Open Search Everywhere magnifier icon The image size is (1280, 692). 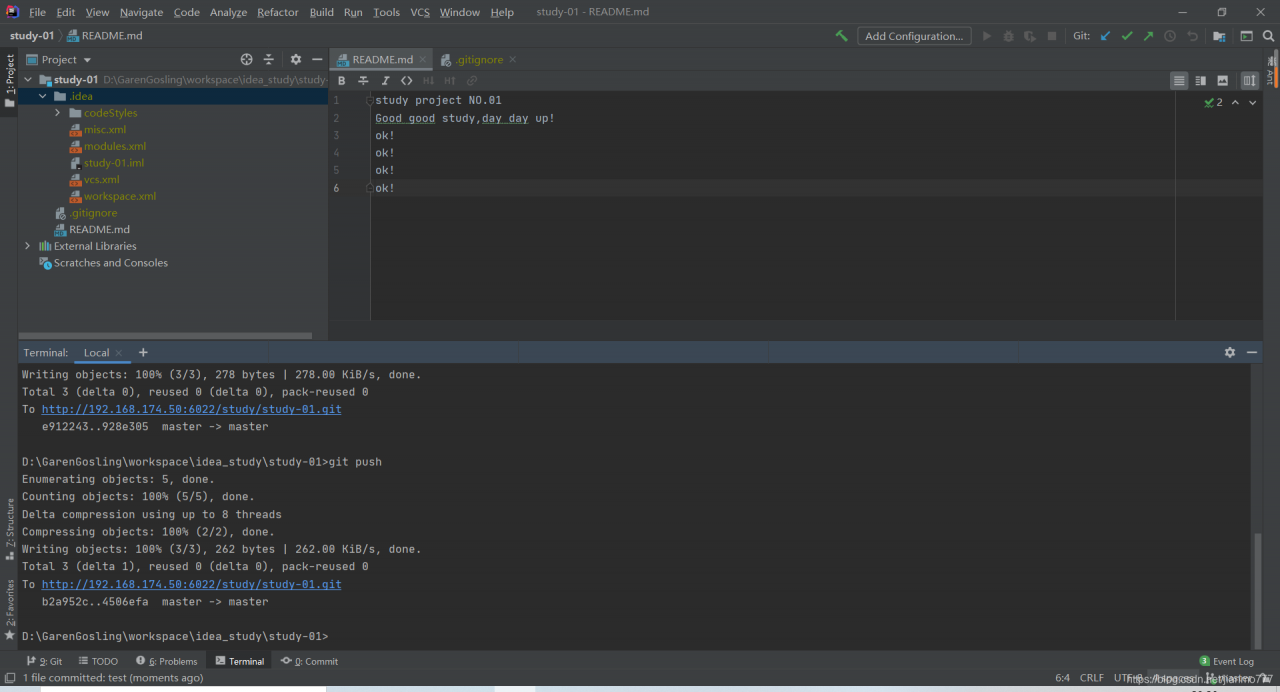[1270, 36]
